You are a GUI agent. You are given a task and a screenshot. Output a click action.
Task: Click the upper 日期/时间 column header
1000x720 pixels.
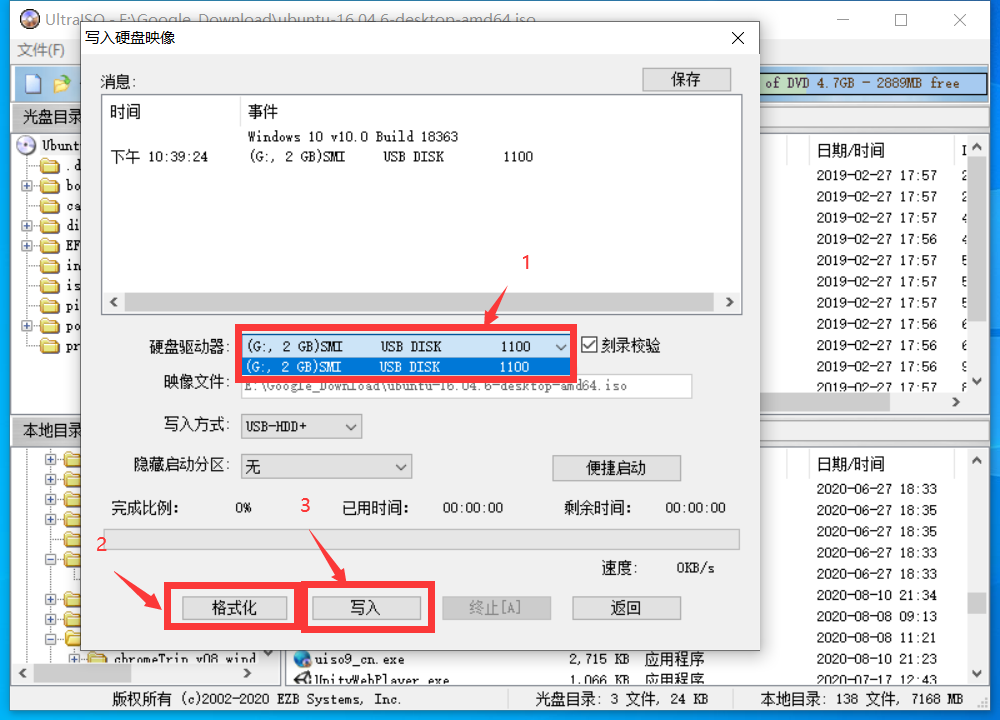click(x=851, y=151)
